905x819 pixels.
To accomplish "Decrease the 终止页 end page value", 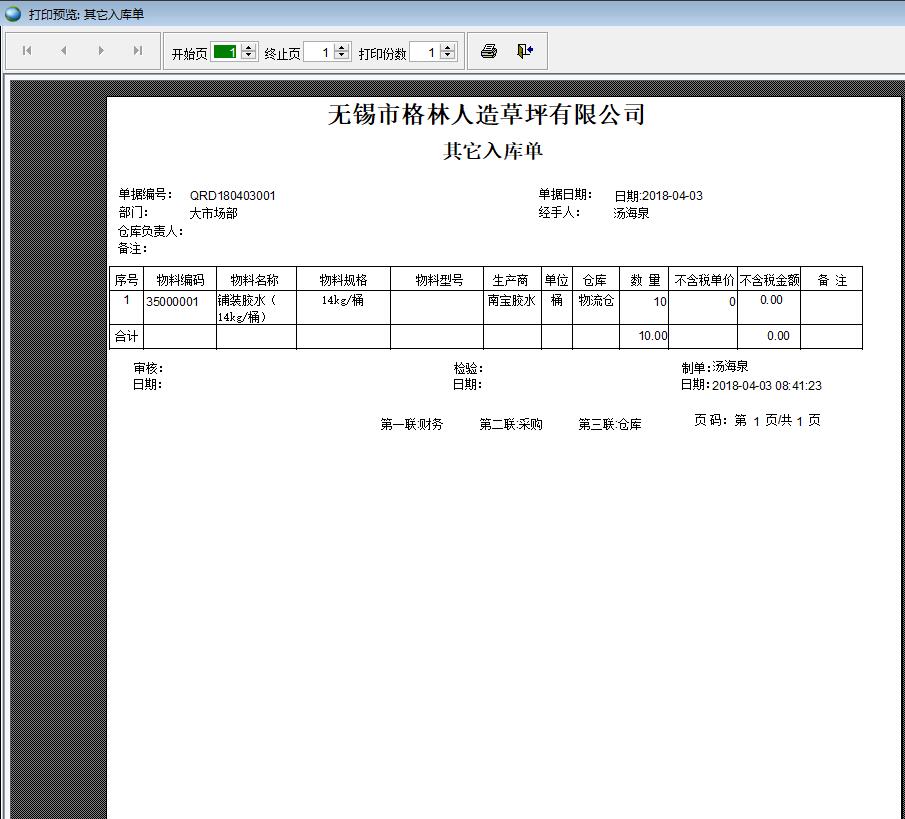I will click(342, 56).
